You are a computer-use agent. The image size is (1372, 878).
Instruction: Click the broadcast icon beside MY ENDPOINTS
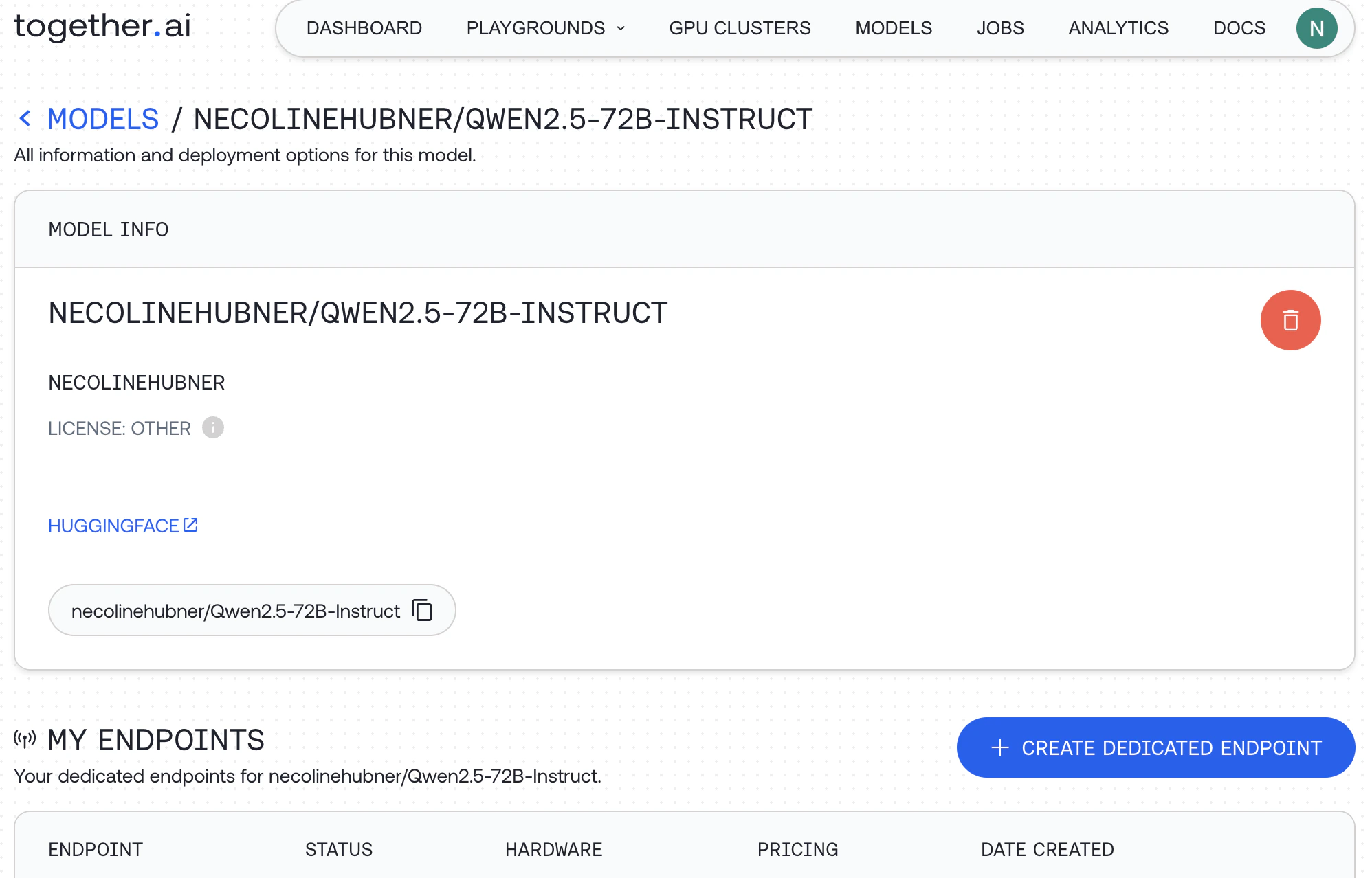click(x=25, y=739)
